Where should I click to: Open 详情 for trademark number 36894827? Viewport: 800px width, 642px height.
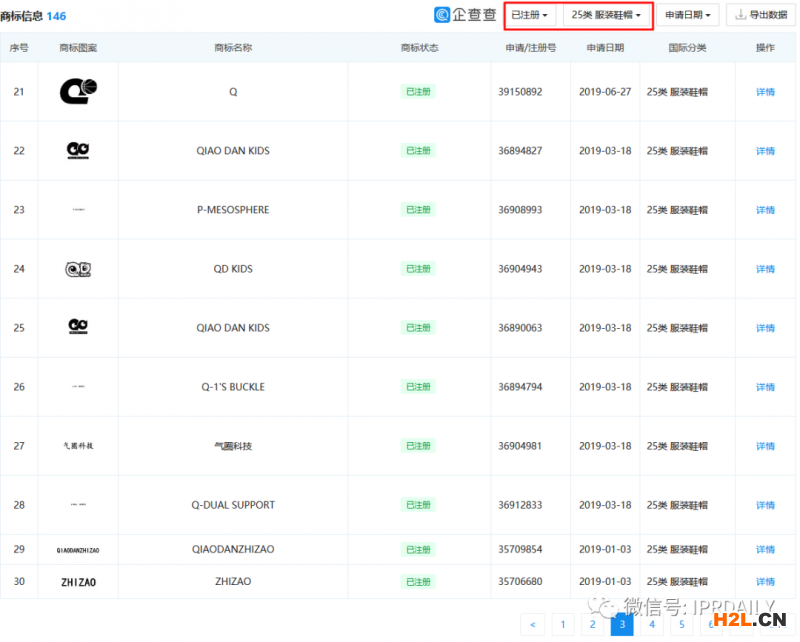click(765, 151)
